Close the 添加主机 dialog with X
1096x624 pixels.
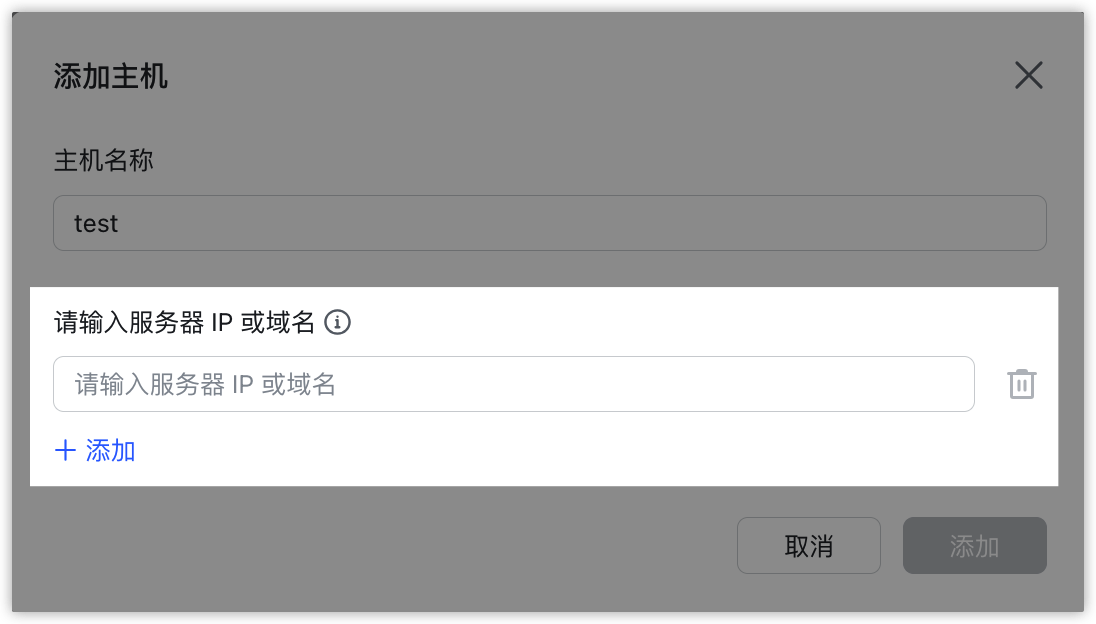coord(1028,75)
